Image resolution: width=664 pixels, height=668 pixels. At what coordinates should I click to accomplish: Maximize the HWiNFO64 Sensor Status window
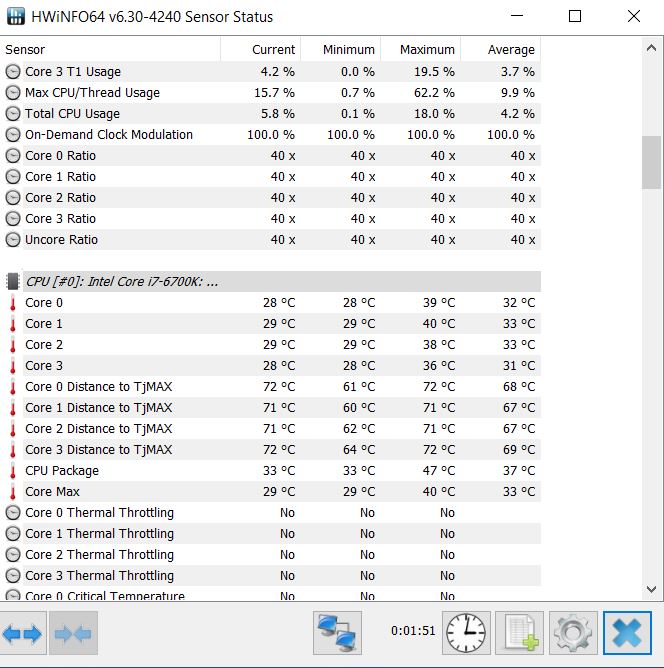pyautogui.click(x=575, y=16)
